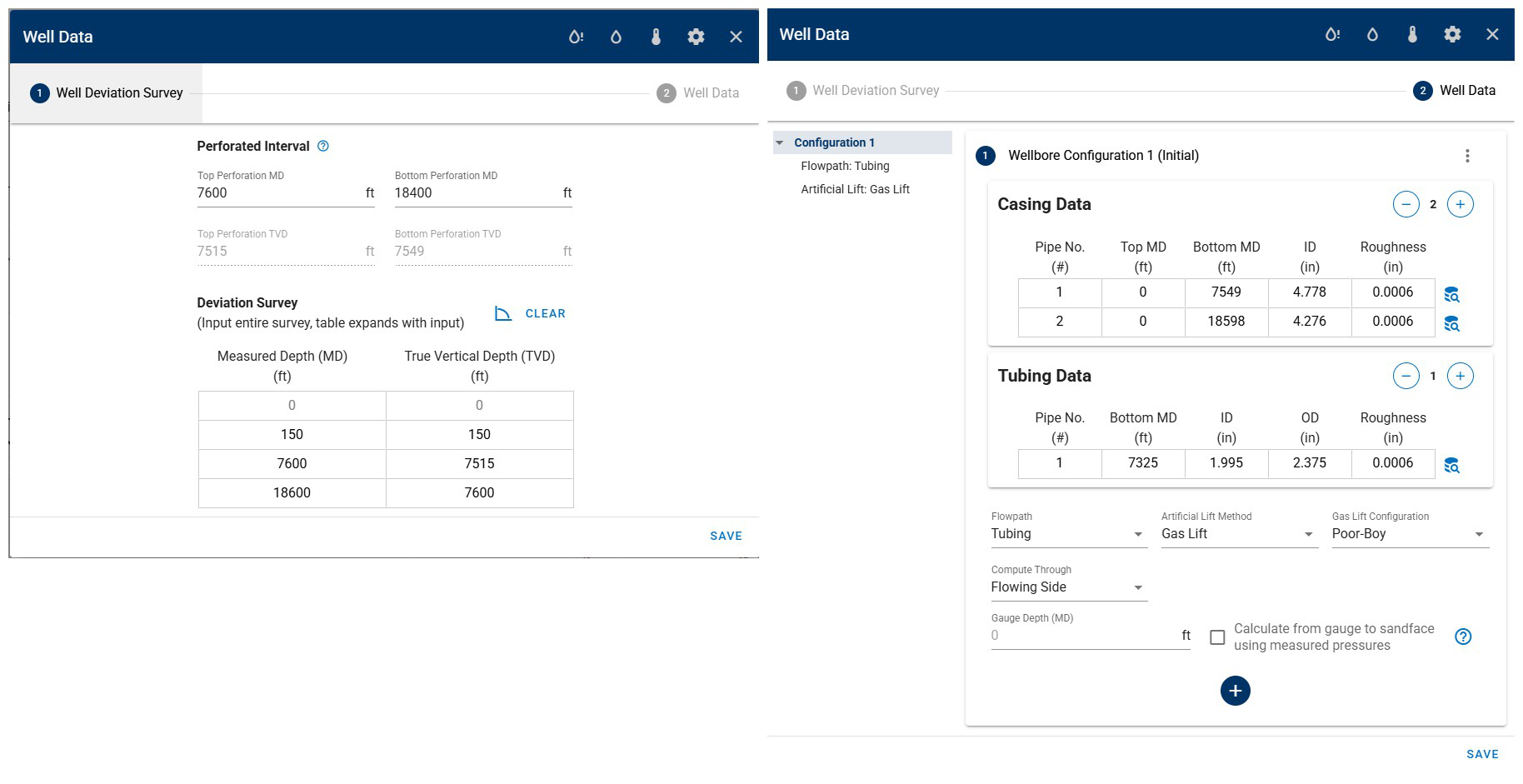Click measured depth cell 18600 in survey table
The height and width of the screenshot is (784, 1523).
coord(292,493)
